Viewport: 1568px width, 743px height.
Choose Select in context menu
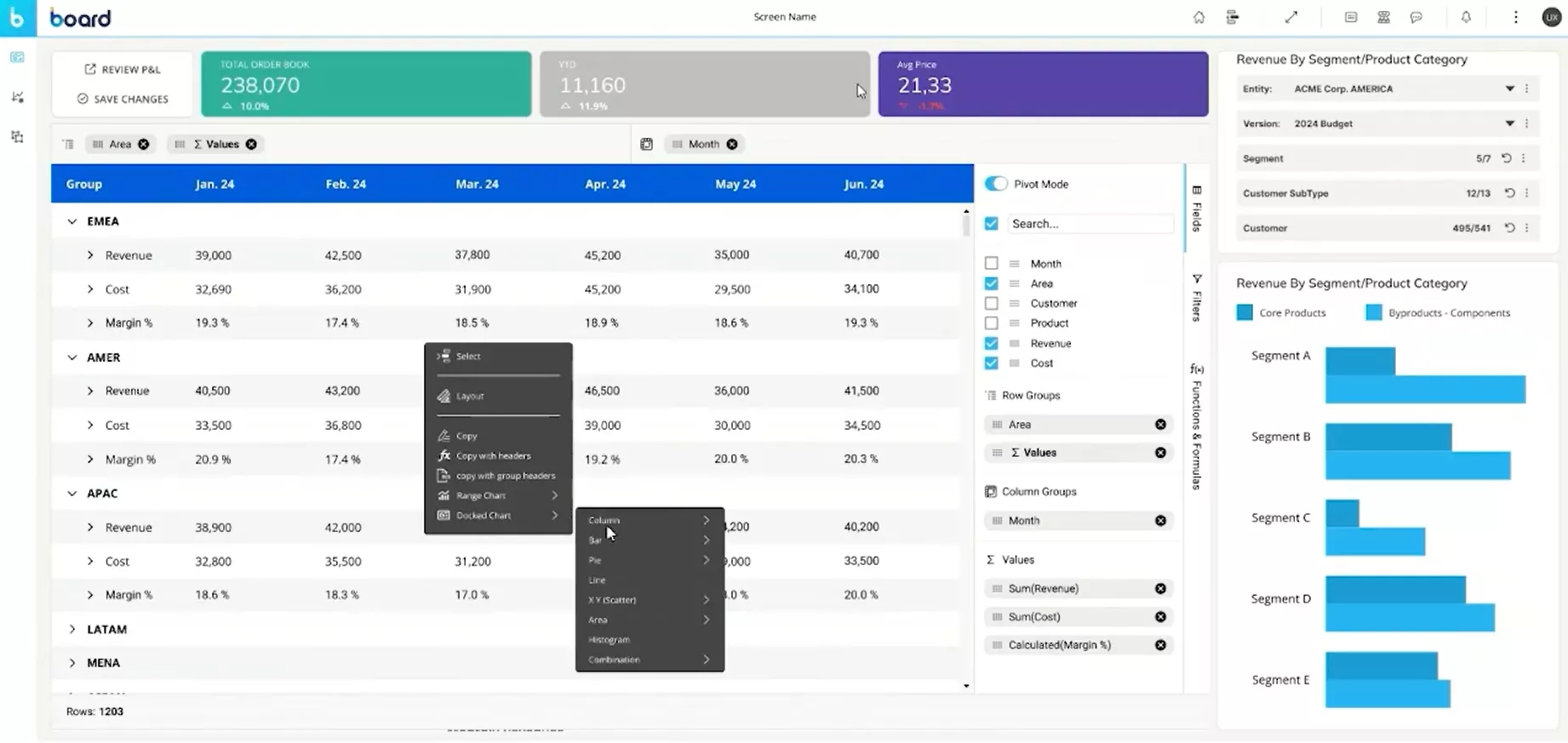(x=498, y=357)
